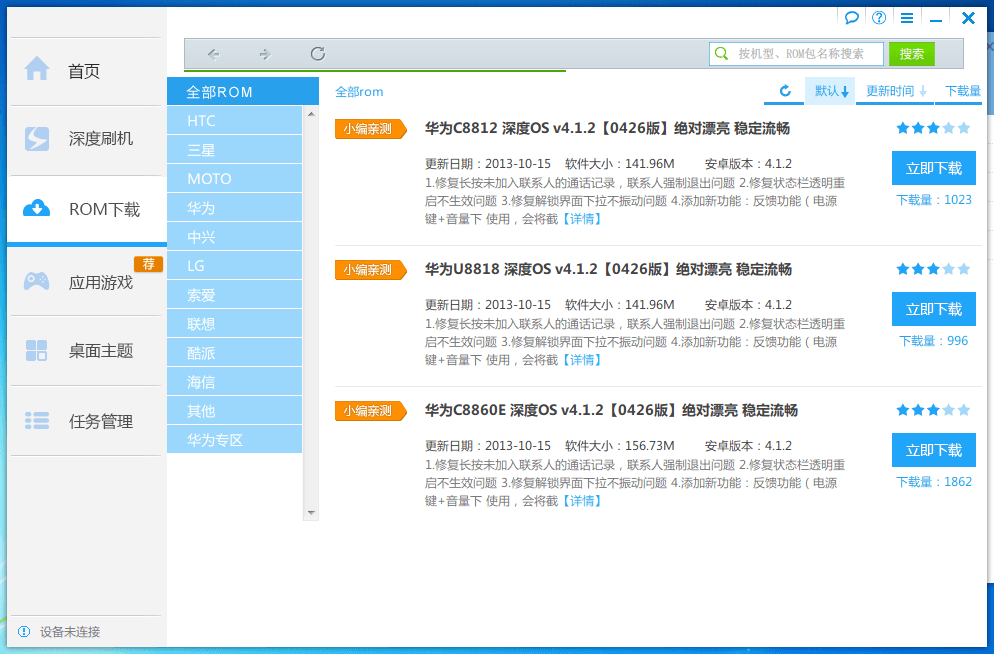Sort ROM list by 默认

831,91
